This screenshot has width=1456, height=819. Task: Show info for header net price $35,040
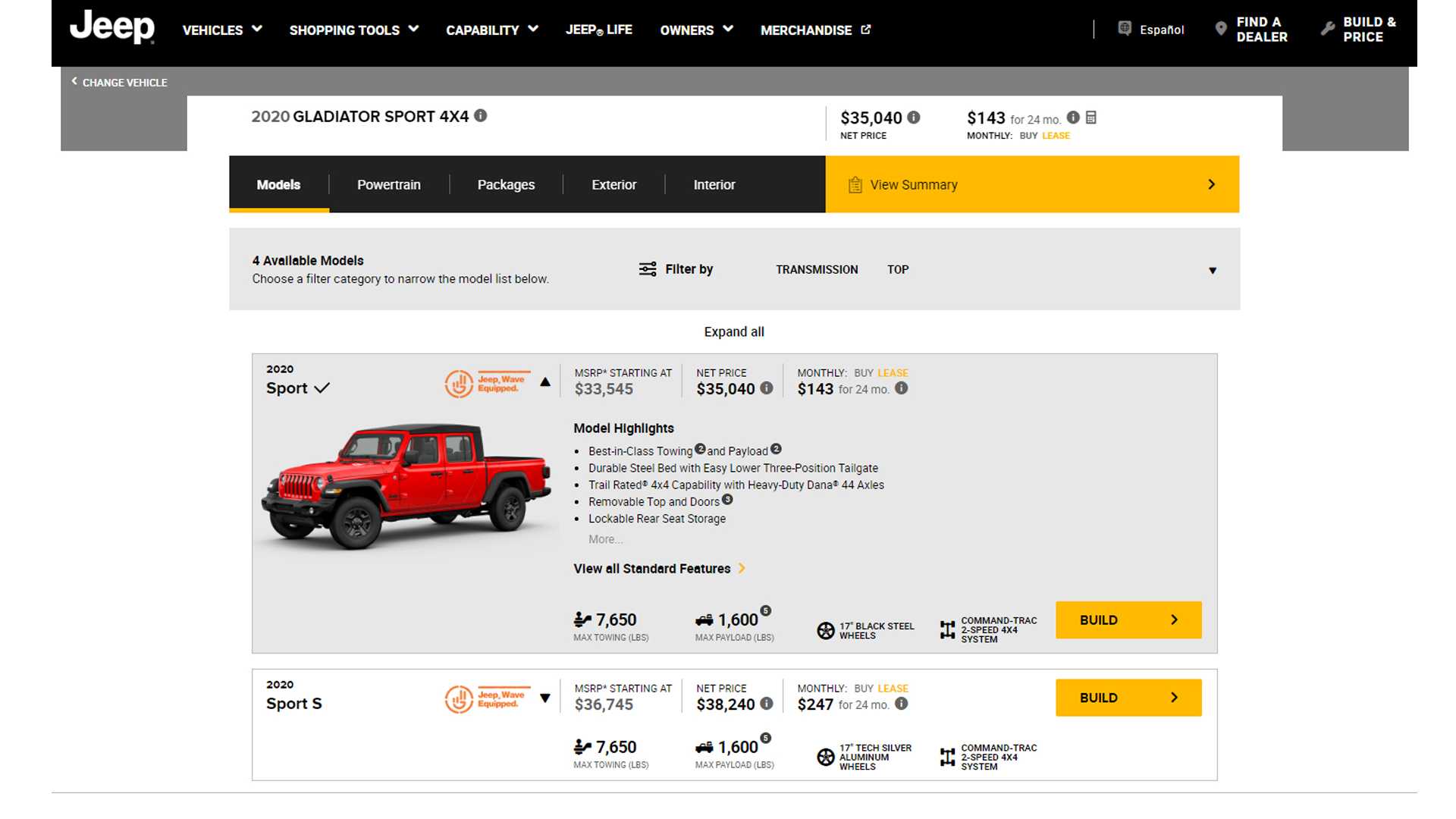tap(914, 117)
